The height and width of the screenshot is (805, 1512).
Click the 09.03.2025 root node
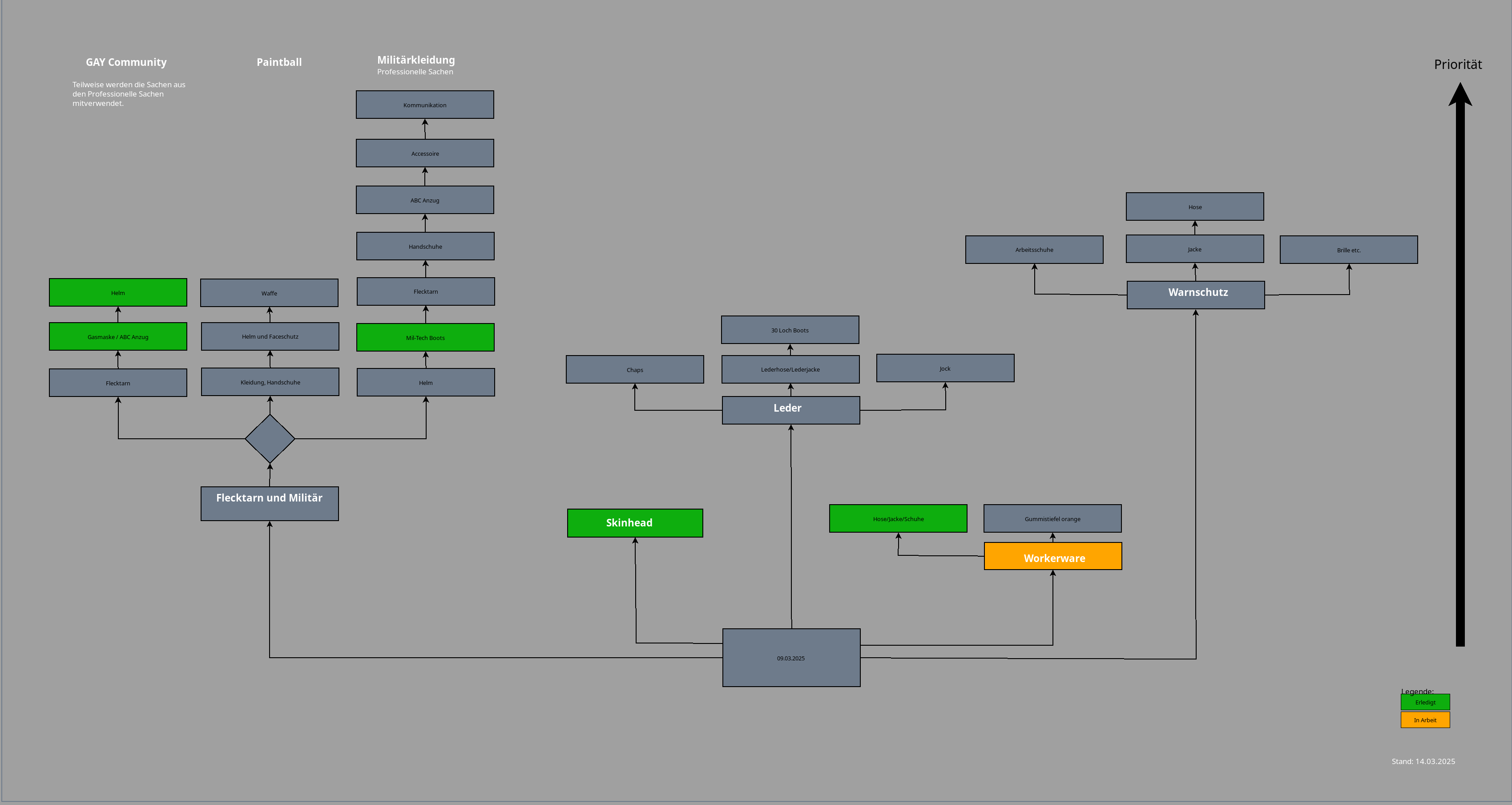790,658
